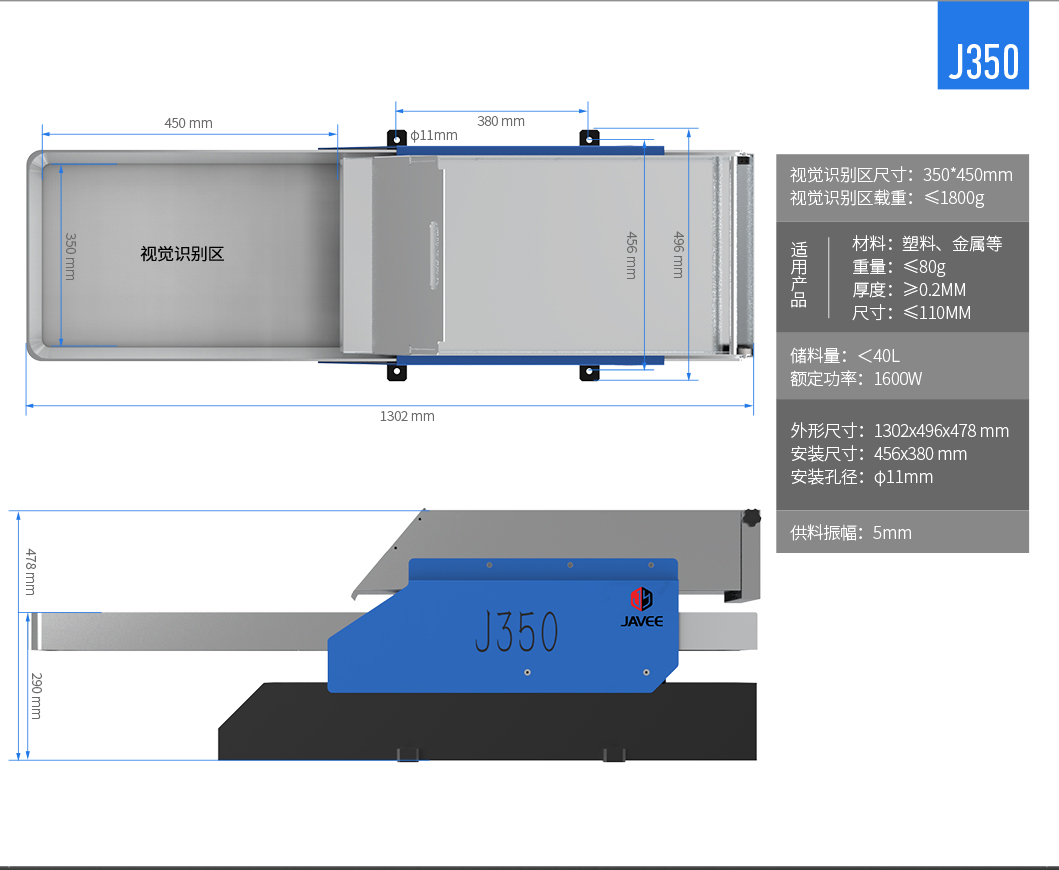Click the 450 mm dimension label
1059x870 pixels.
point(188,123)
